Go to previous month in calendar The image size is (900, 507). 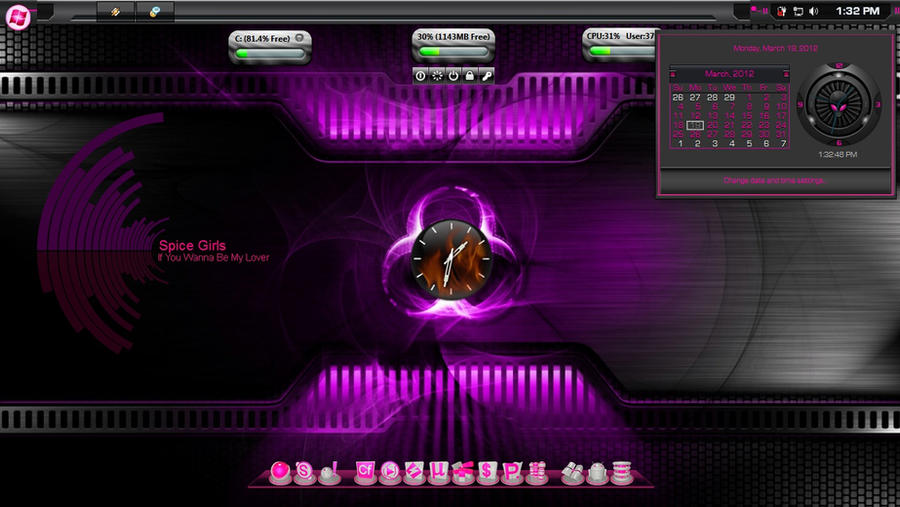pos(673,74)
